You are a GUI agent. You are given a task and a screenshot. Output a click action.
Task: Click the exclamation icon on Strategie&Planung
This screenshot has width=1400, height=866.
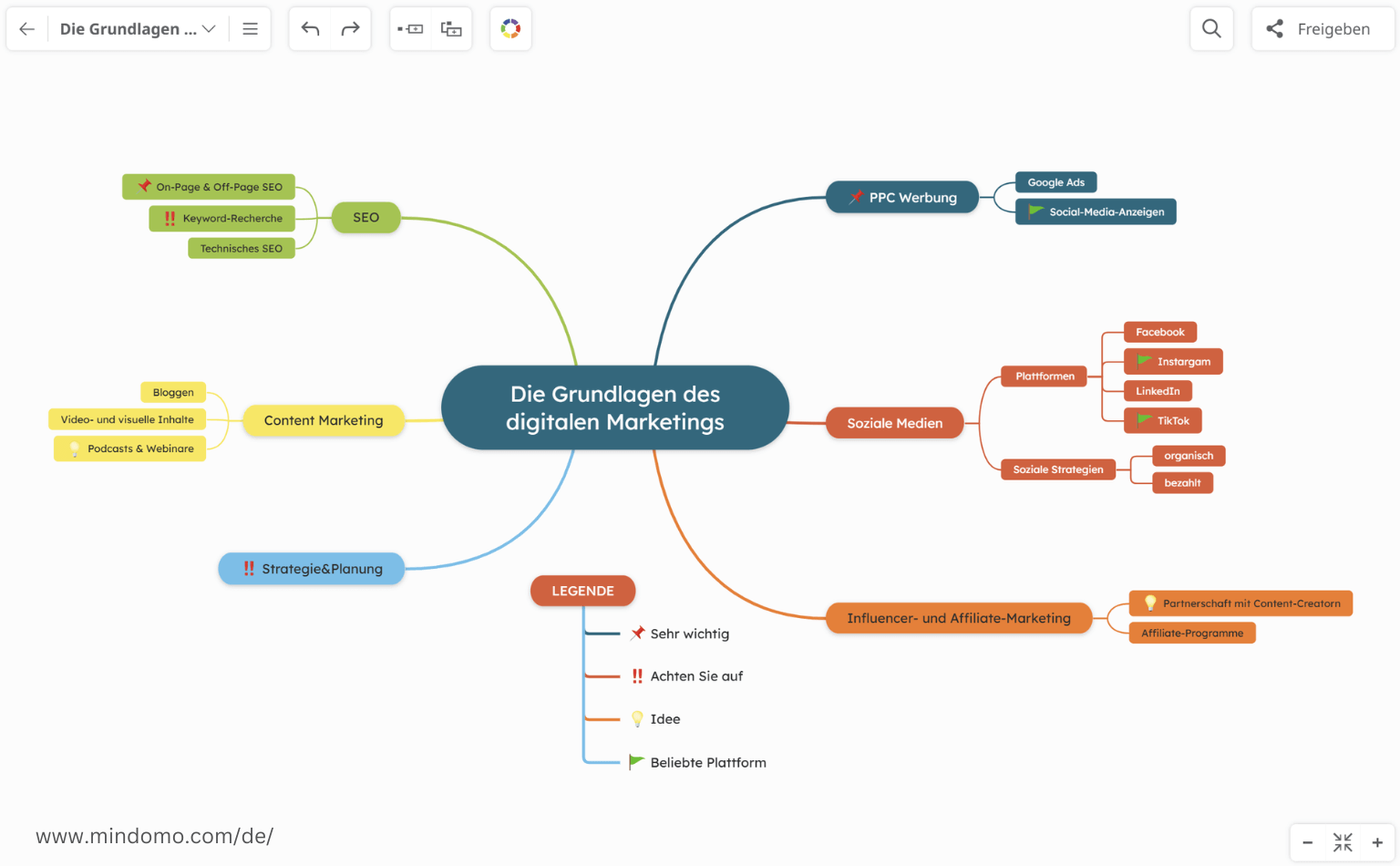pyautogui.click(x=249, y=569)
